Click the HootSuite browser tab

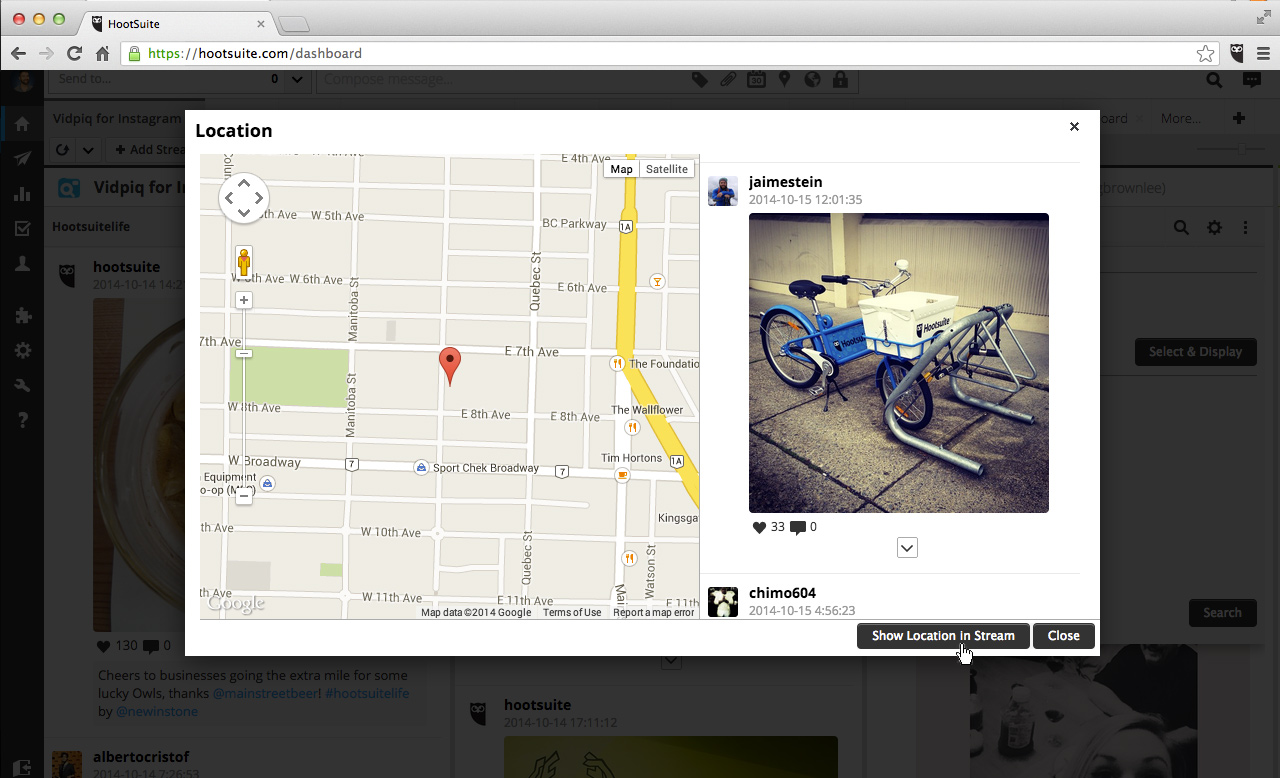pos(178,22)
